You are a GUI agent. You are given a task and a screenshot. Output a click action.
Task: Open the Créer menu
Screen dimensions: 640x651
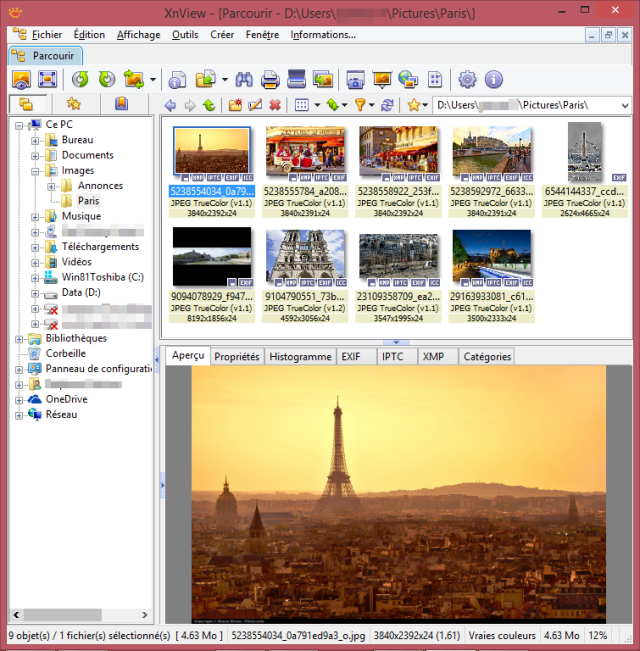pyautogui.click(x=222, y=35)
